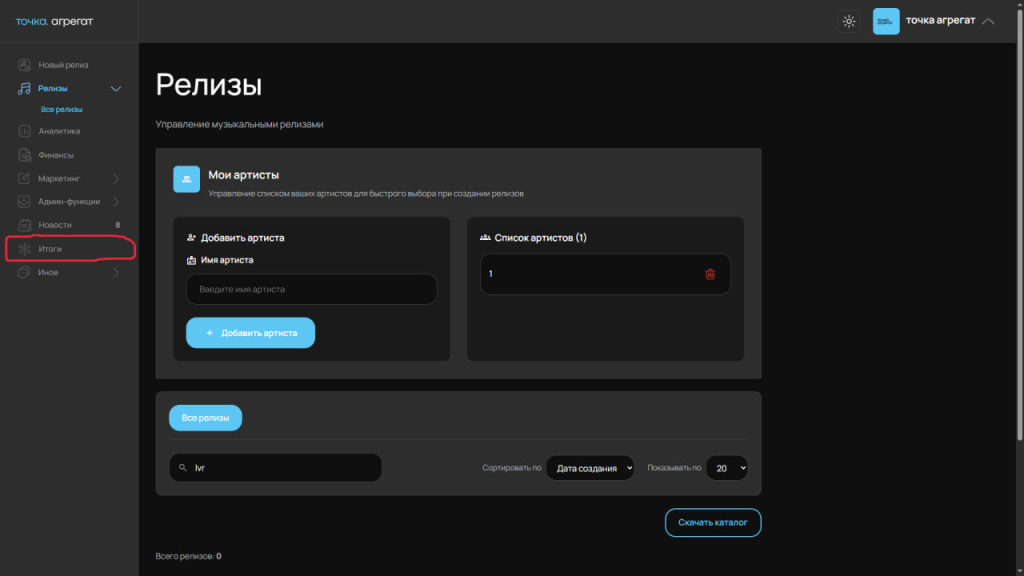Click the red trash icon for artist 1
The image size is (1024, 576).
(x=710, y=274)
